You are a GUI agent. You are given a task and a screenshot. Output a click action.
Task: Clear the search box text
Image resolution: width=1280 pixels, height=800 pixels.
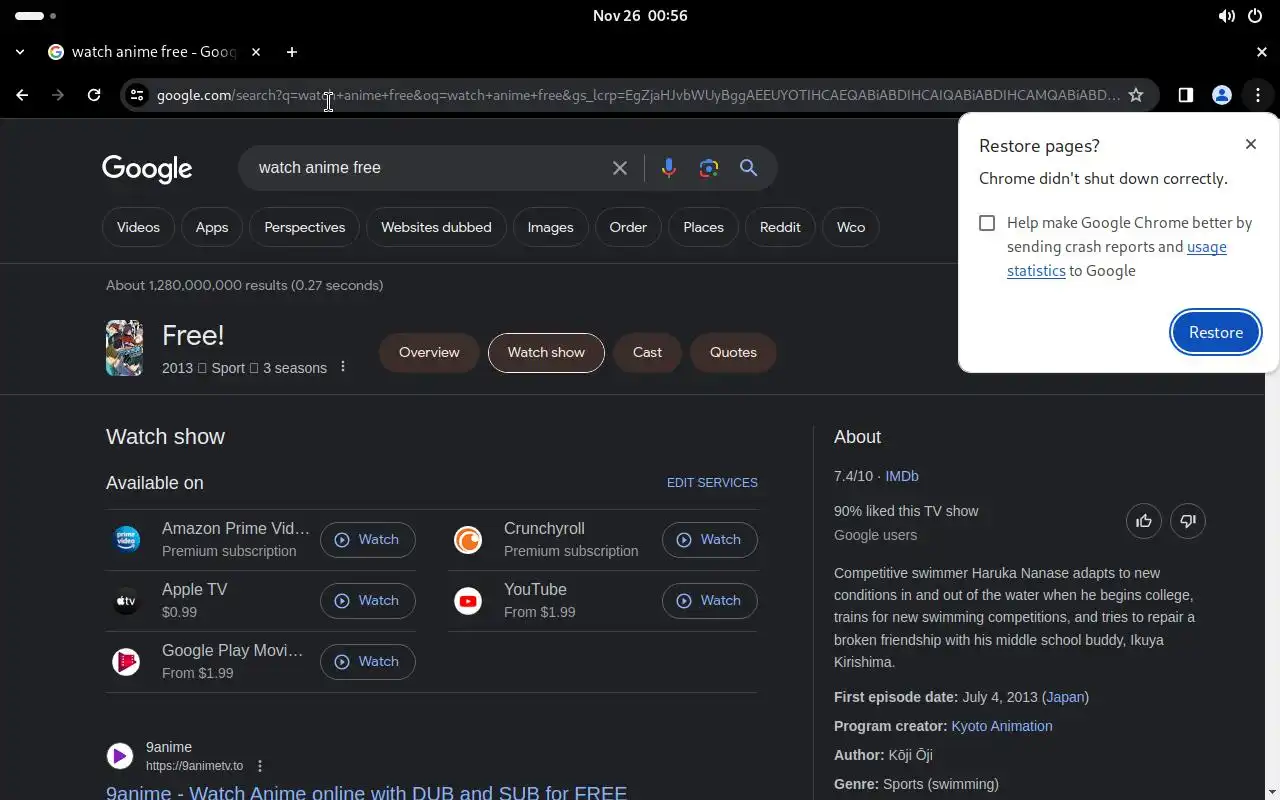pyautogui.click(x=620, y=168)
